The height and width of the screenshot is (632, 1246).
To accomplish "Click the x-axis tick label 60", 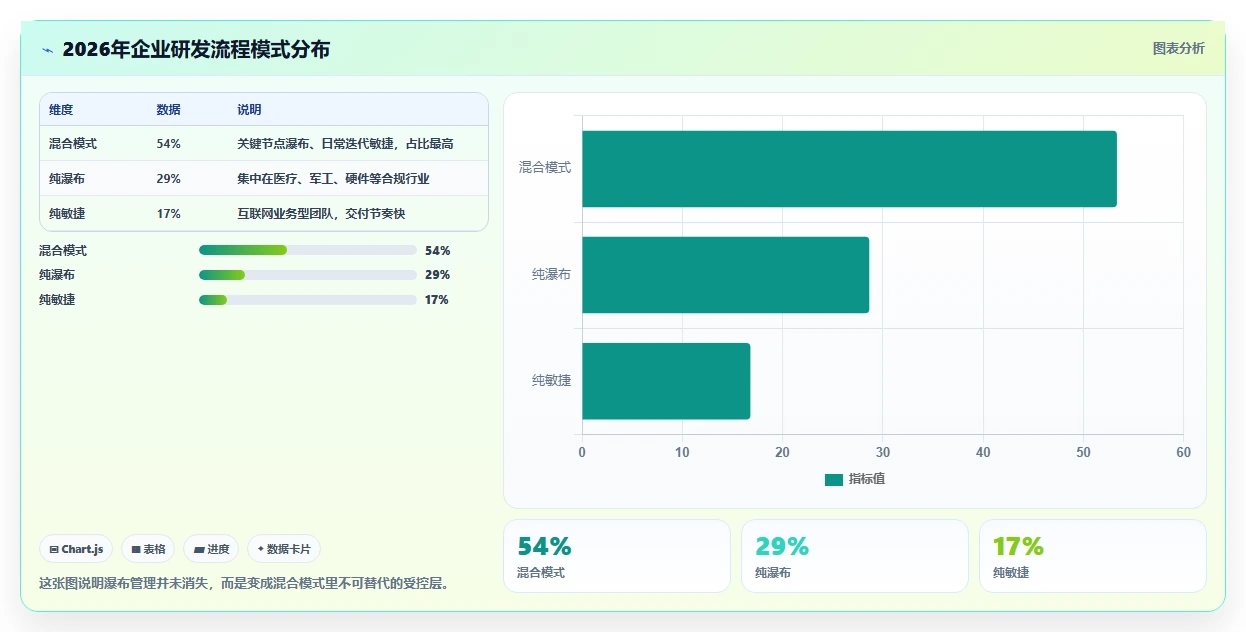I will pos(1184,452).
